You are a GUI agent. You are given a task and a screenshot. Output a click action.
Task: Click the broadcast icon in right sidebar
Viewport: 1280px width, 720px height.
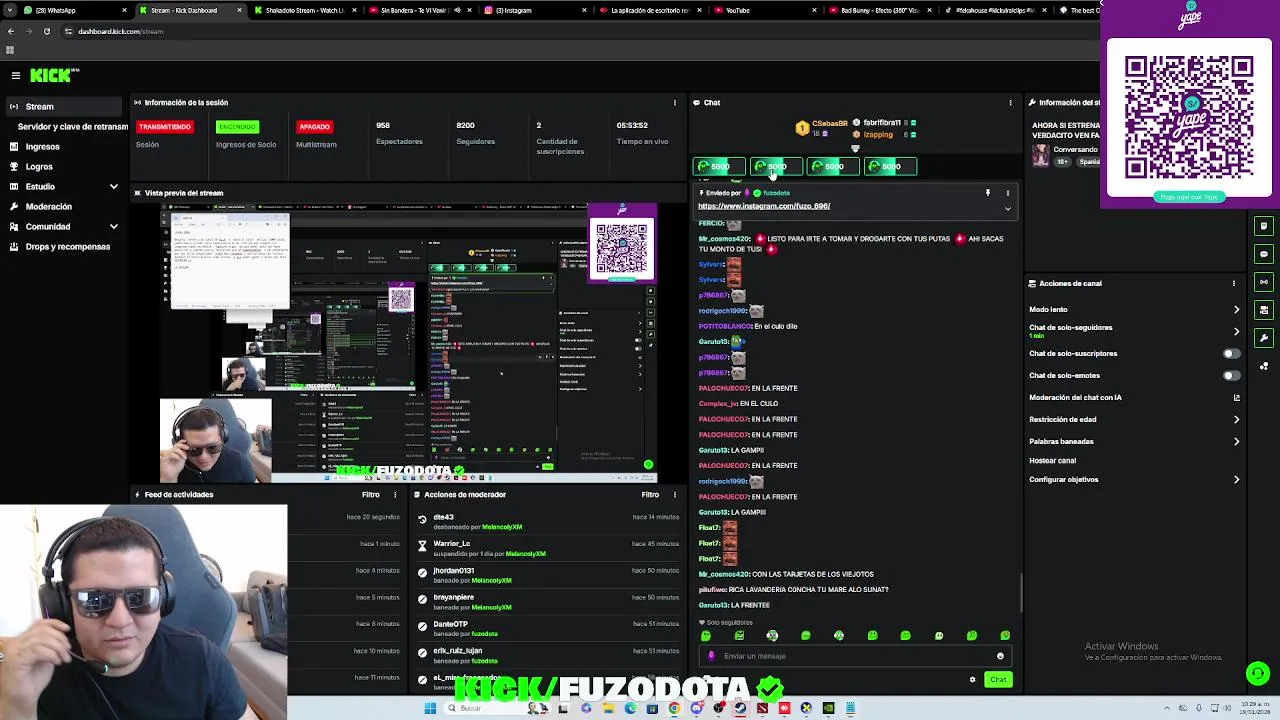tap(1265, 282)
